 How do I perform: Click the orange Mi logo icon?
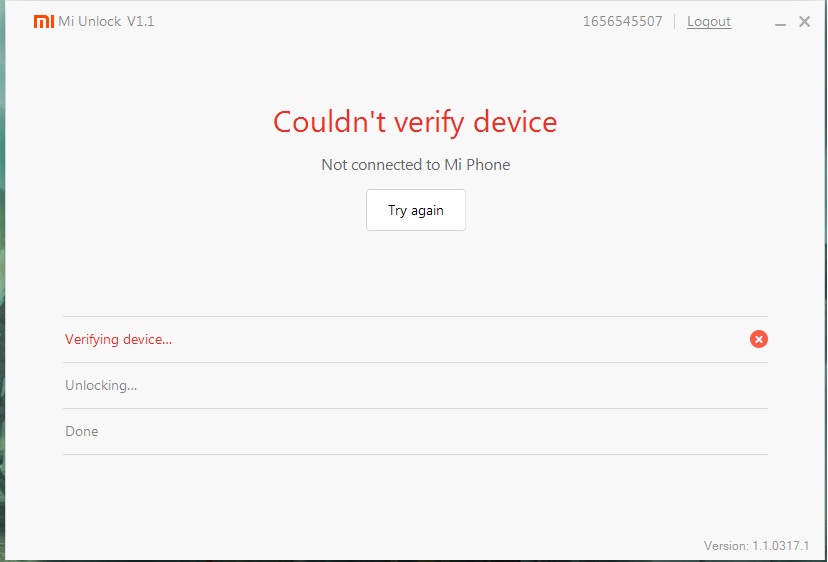coord(44,22)
